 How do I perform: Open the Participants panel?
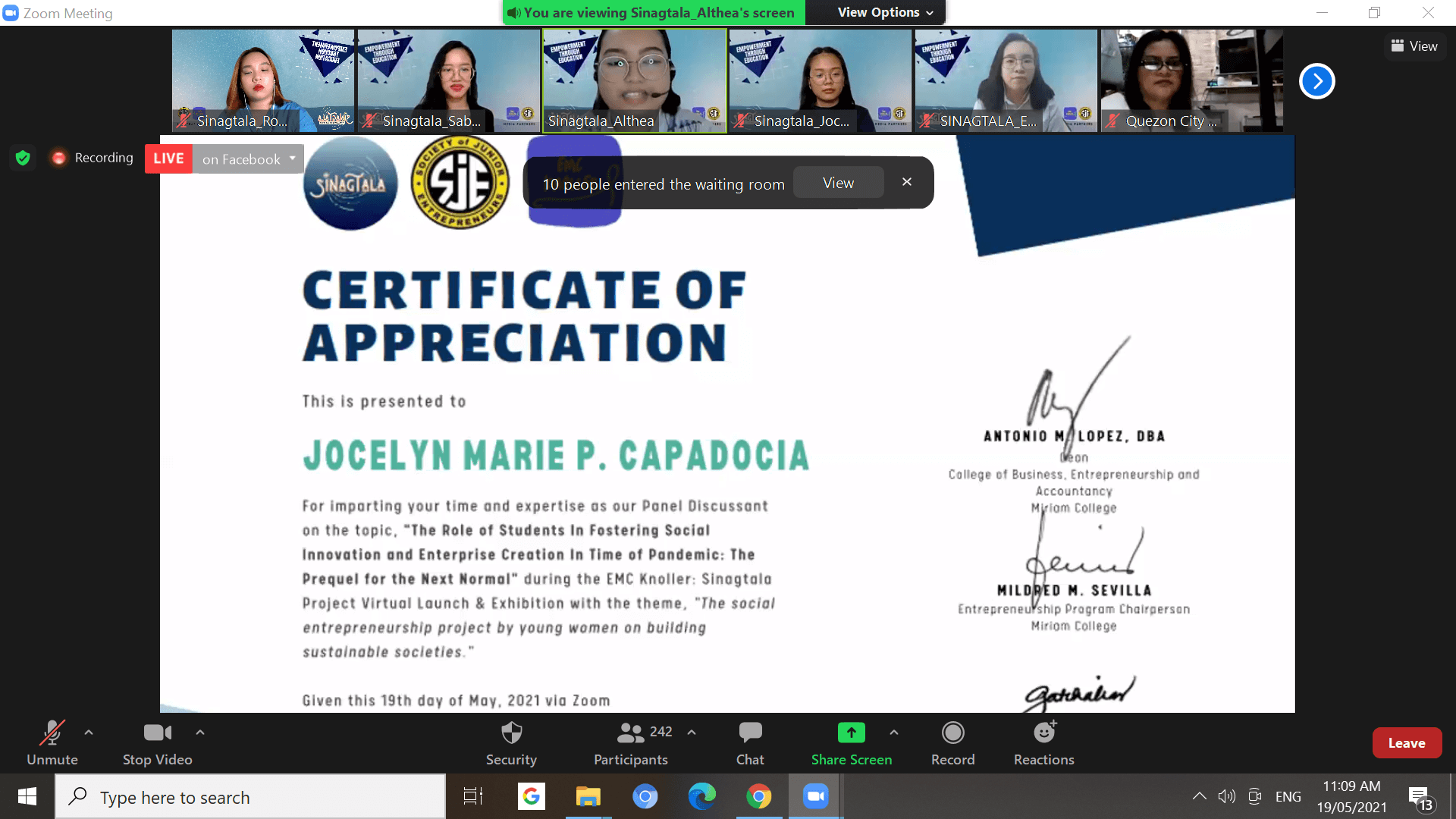pyautogui.click(x=631, y=743)
